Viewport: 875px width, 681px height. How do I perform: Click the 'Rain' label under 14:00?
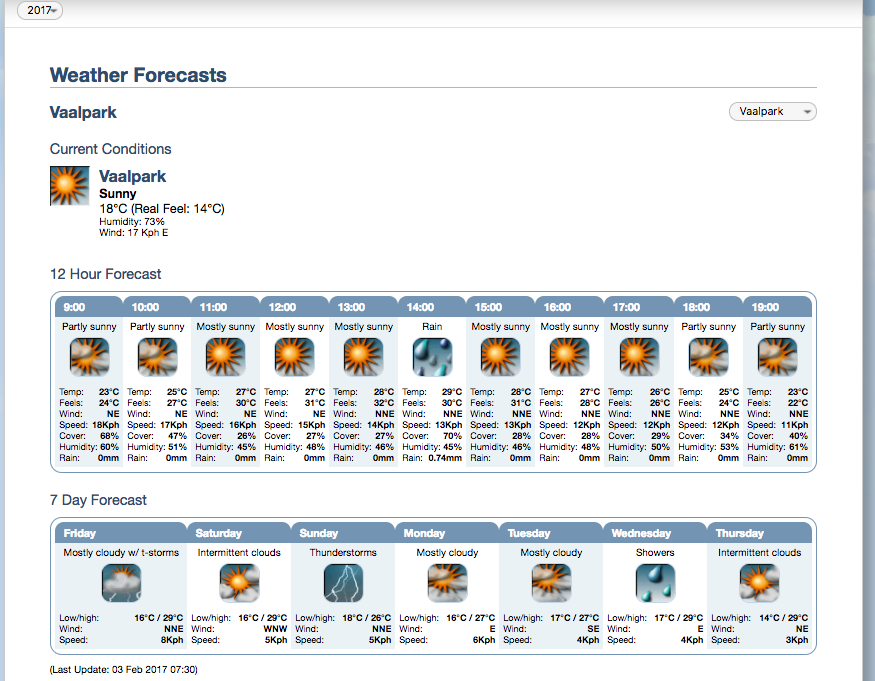[x=432, y=327]
